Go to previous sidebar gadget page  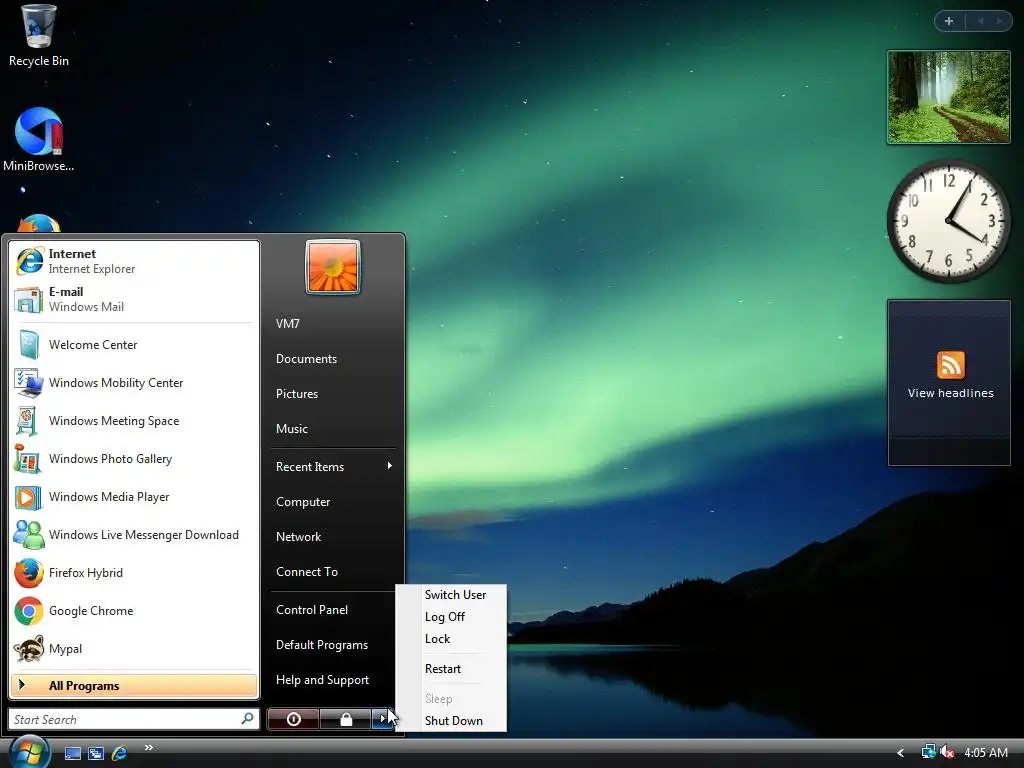click(x=980, y=21)
